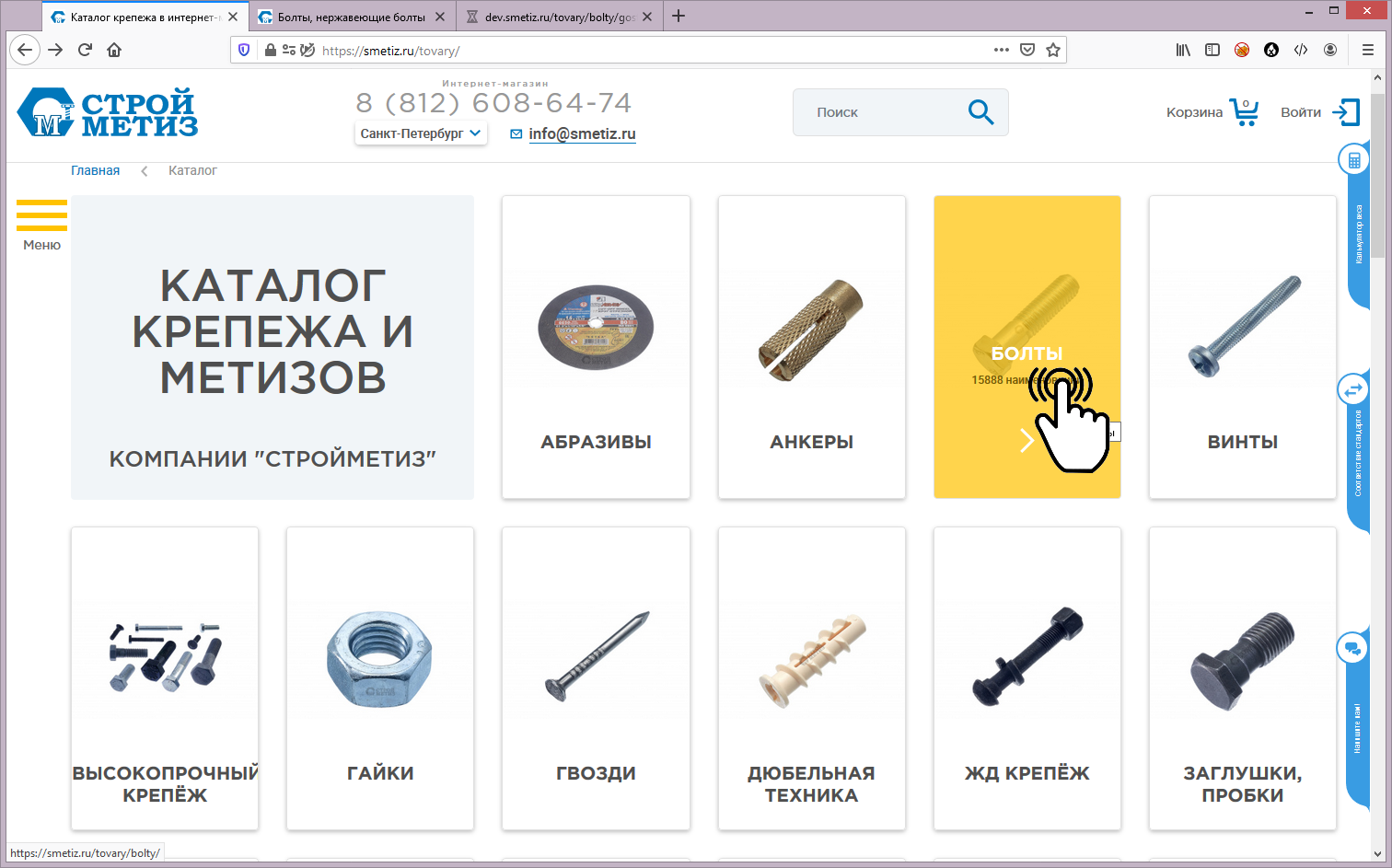Go to Главная breadcrumb link

(96, 170)
